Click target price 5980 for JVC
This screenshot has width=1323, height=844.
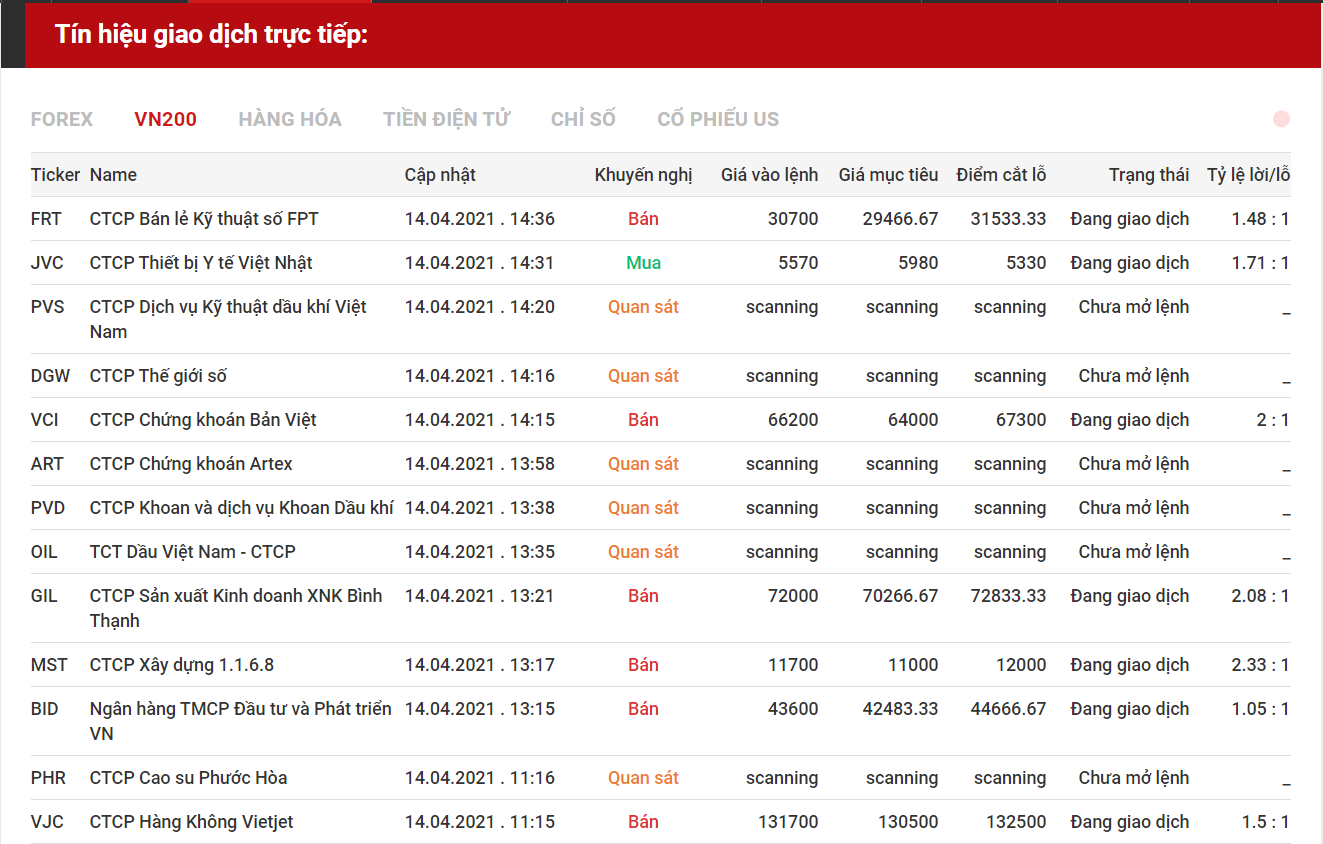click(x=918, y=263)
